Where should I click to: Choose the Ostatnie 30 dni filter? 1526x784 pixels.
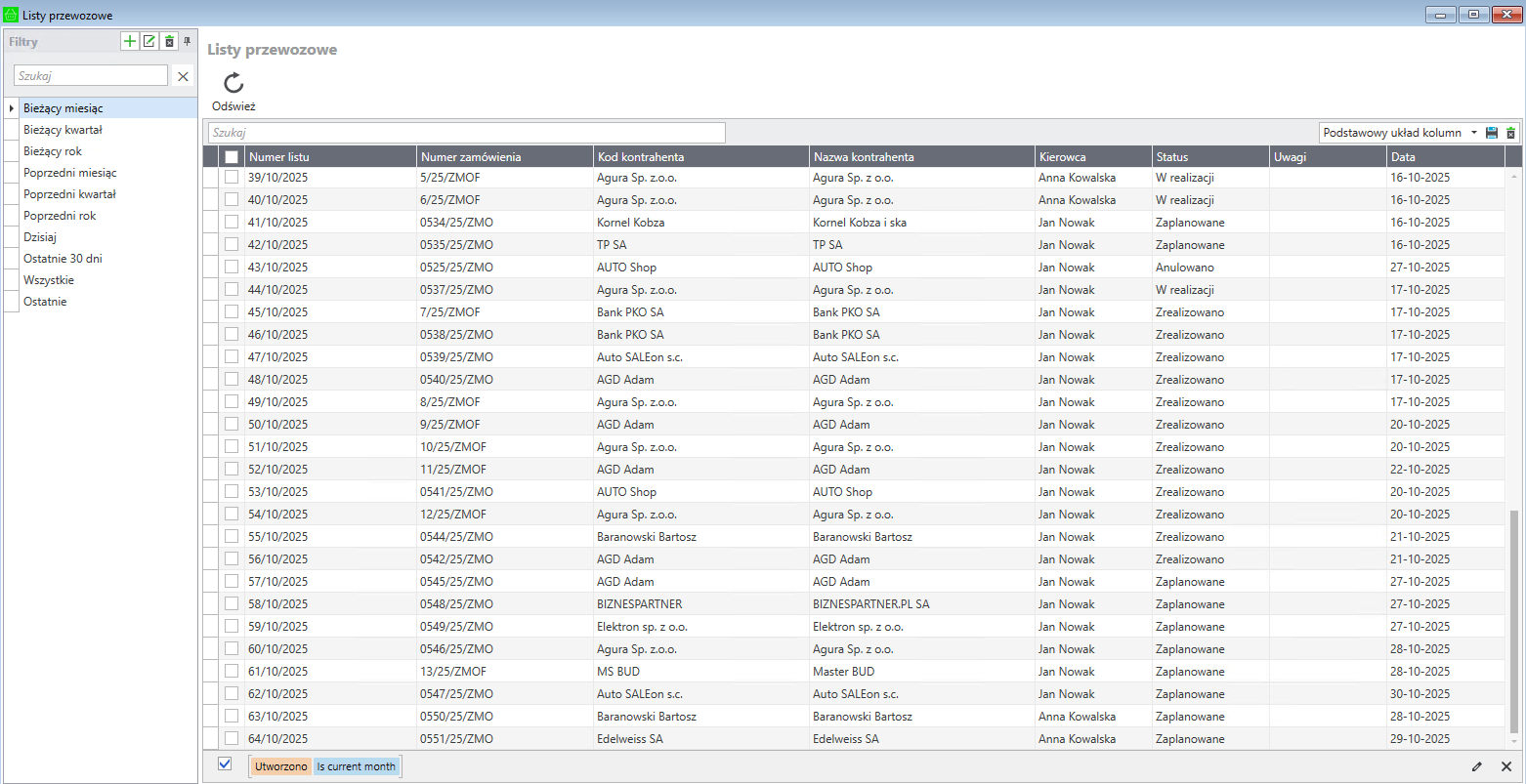63,259
